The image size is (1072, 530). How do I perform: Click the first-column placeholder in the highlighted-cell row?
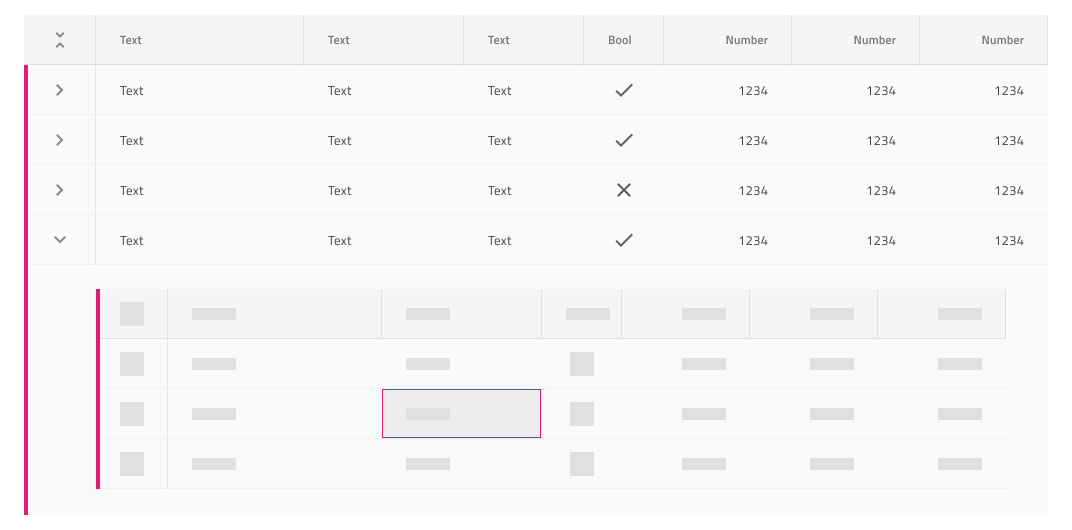tap(132, 414)
